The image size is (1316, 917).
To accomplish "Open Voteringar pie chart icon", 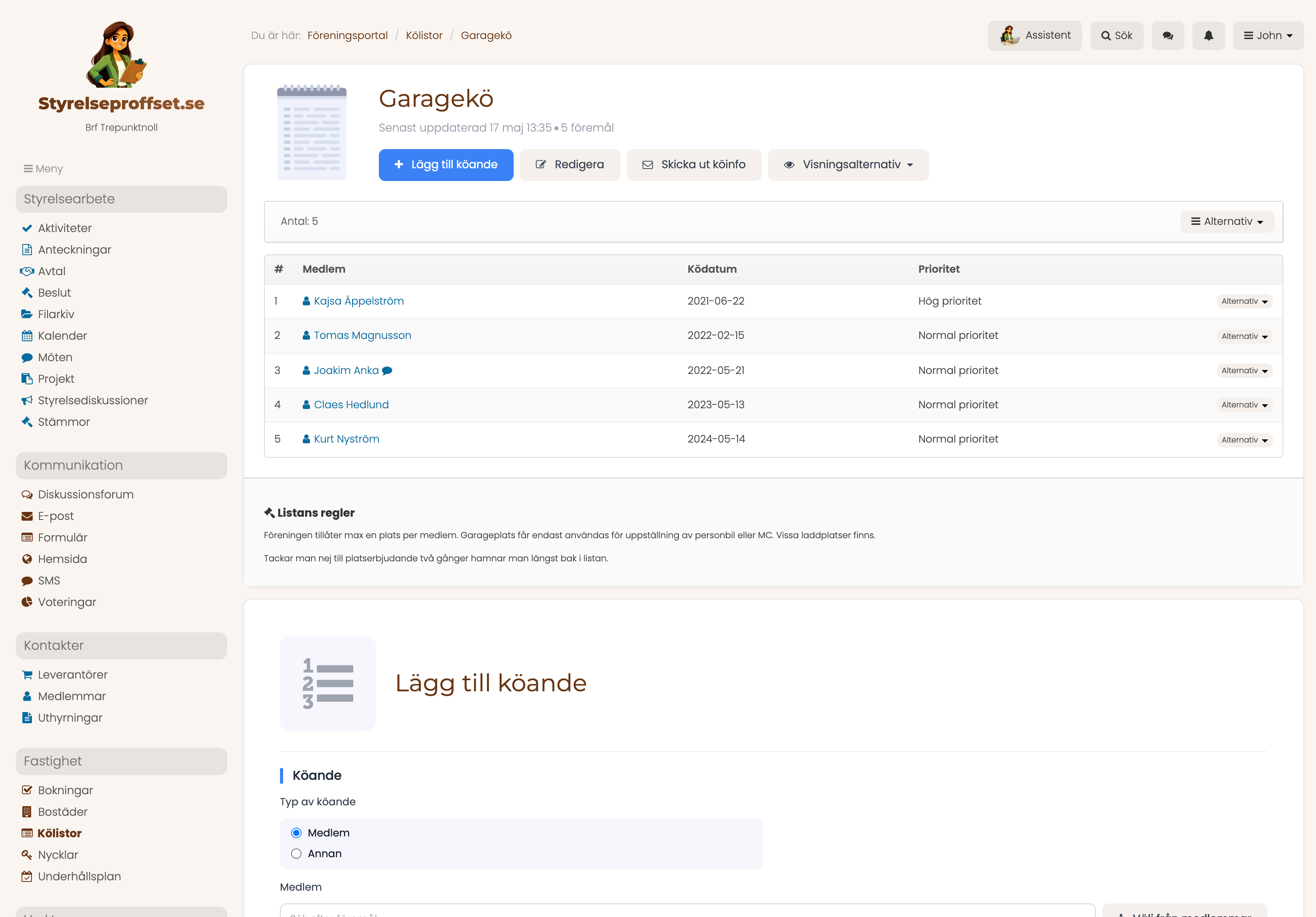I will [x=27, y=602].
